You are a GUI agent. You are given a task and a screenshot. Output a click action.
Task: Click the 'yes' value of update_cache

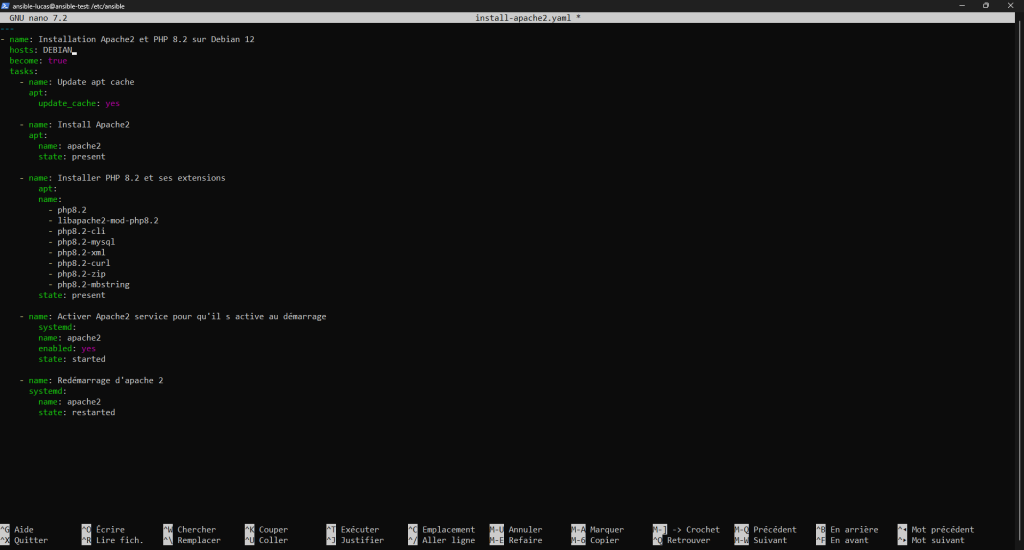pos(112,103)
